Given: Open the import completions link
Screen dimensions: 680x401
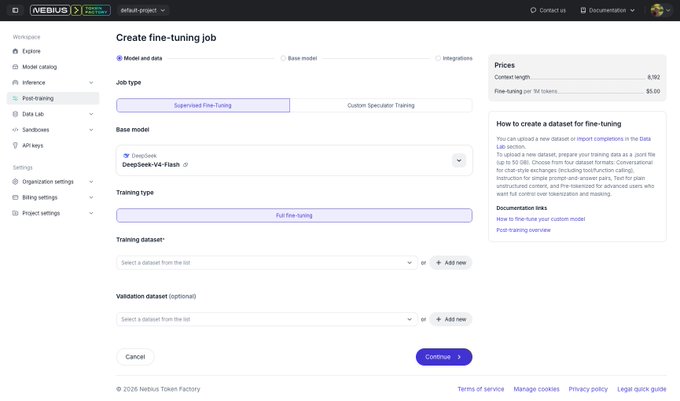Looking at the screenshot, I should point(600,139).
